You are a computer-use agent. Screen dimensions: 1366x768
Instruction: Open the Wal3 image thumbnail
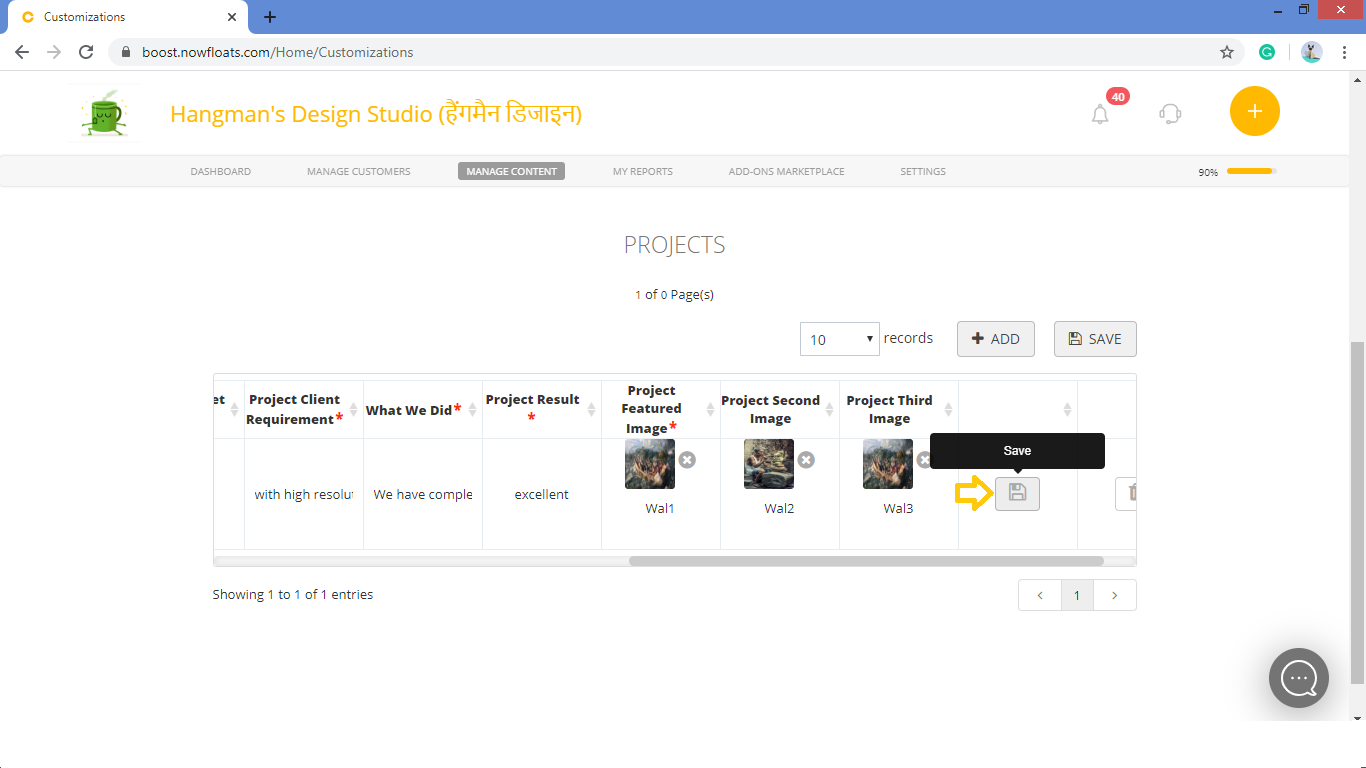tap(888, 464)
